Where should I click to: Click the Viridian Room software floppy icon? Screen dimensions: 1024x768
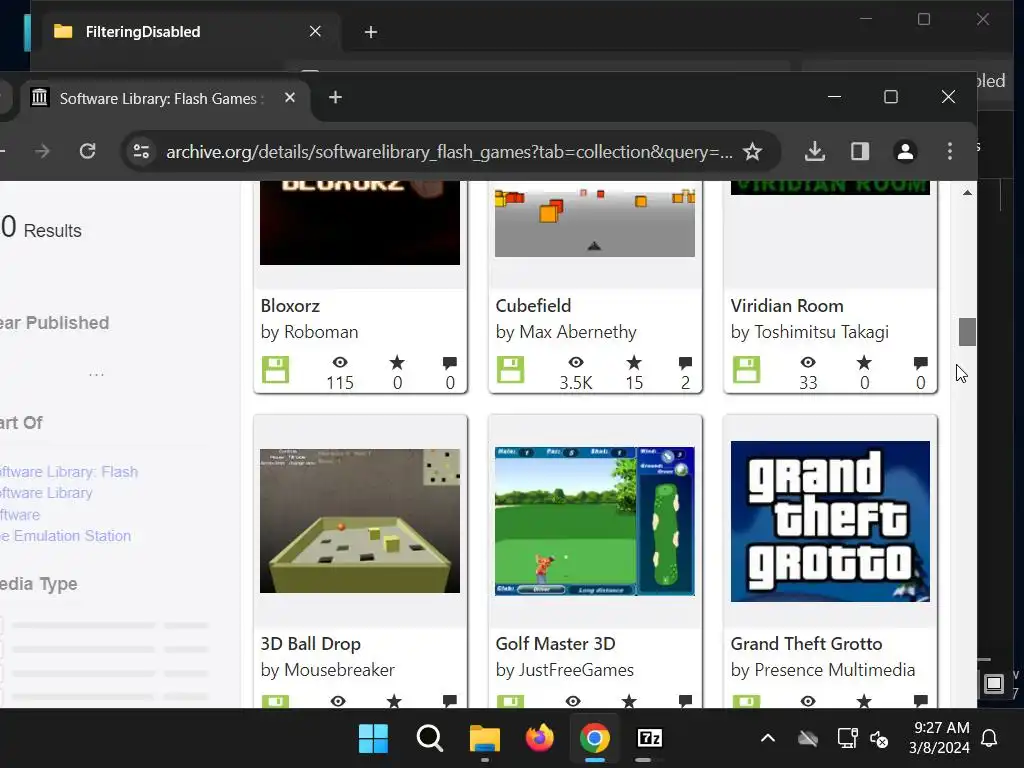point(746,370)
